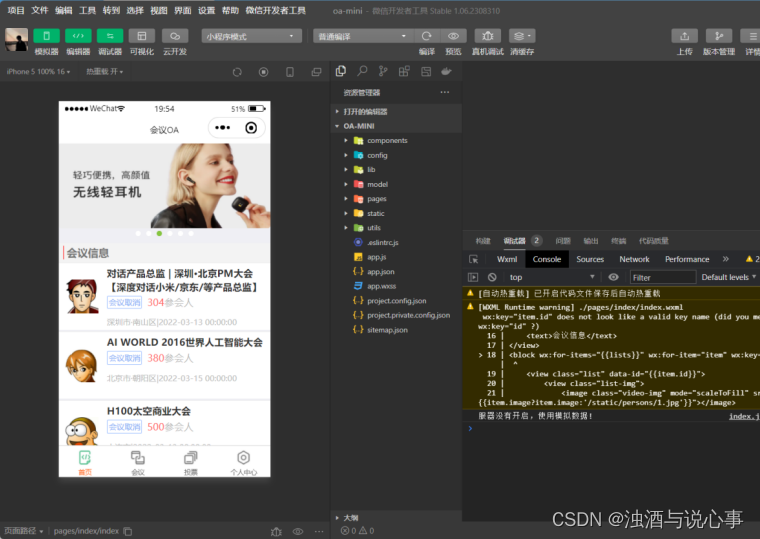Open the 文件 menu
Image resolution: width=760 pixels, height=539 pixels.
click(40, 10)
